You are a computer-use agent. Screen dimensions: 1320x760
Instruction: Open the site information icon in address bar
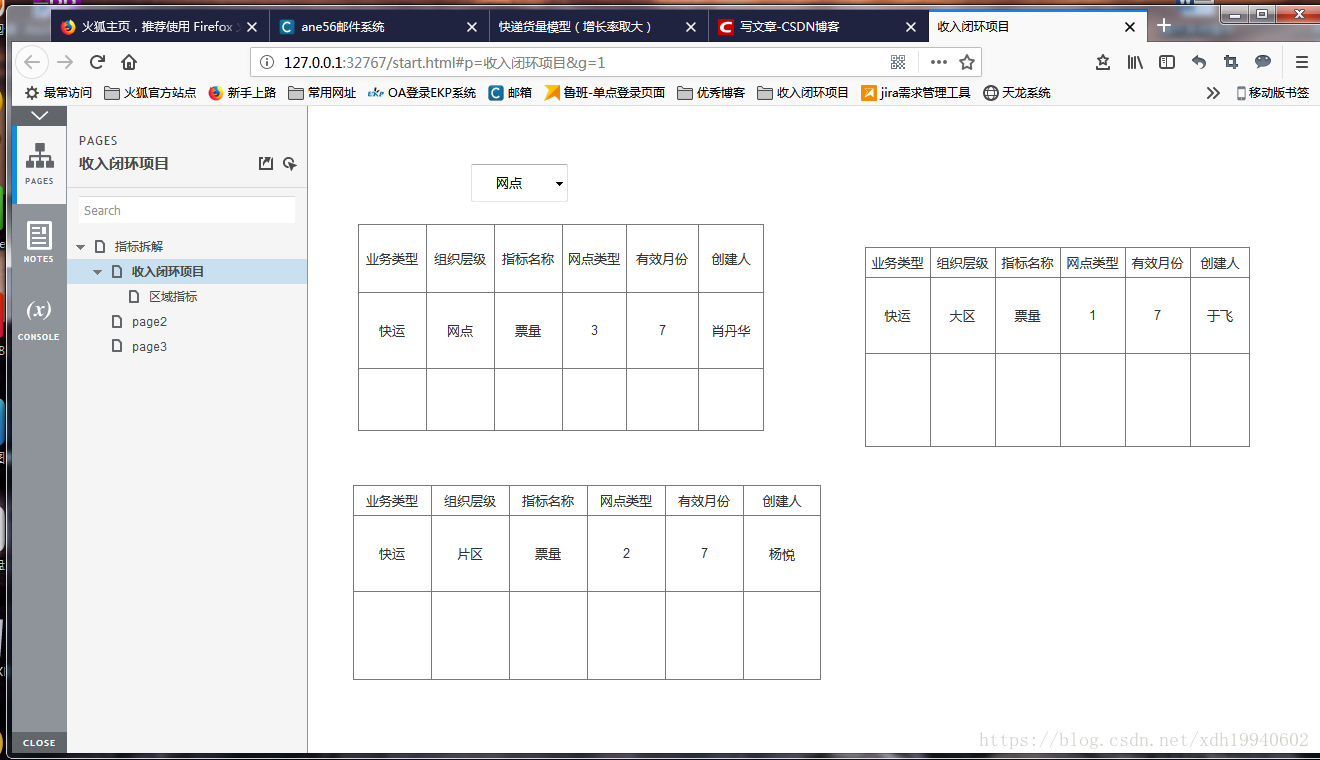[x=267, y=62]
